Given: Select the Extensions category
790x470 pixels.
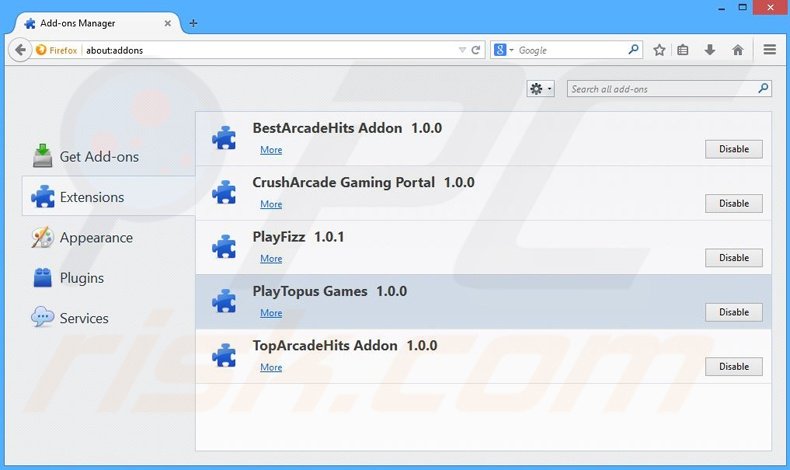Looking at the screenshot, I should point(108,197).
